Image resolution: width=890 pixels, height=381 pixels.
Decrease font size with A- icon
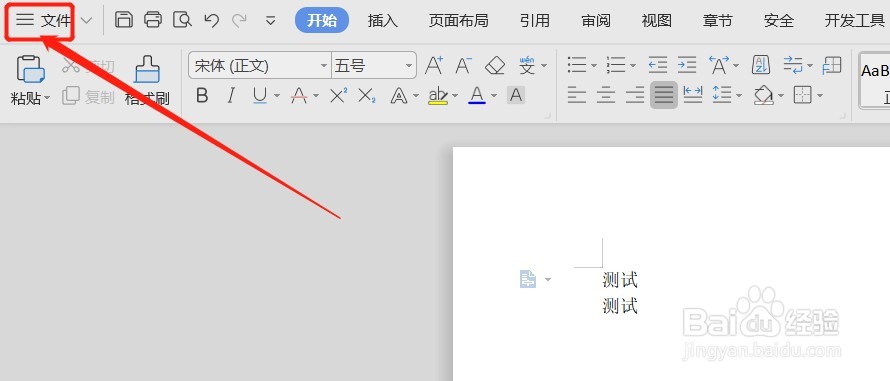tap(464, 65)
